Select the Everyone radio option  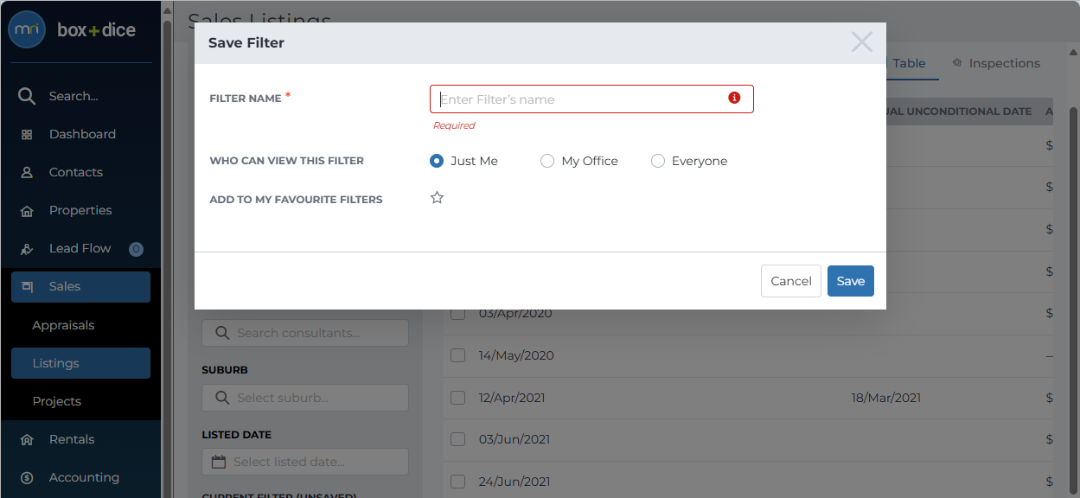[x=658, y=161]
